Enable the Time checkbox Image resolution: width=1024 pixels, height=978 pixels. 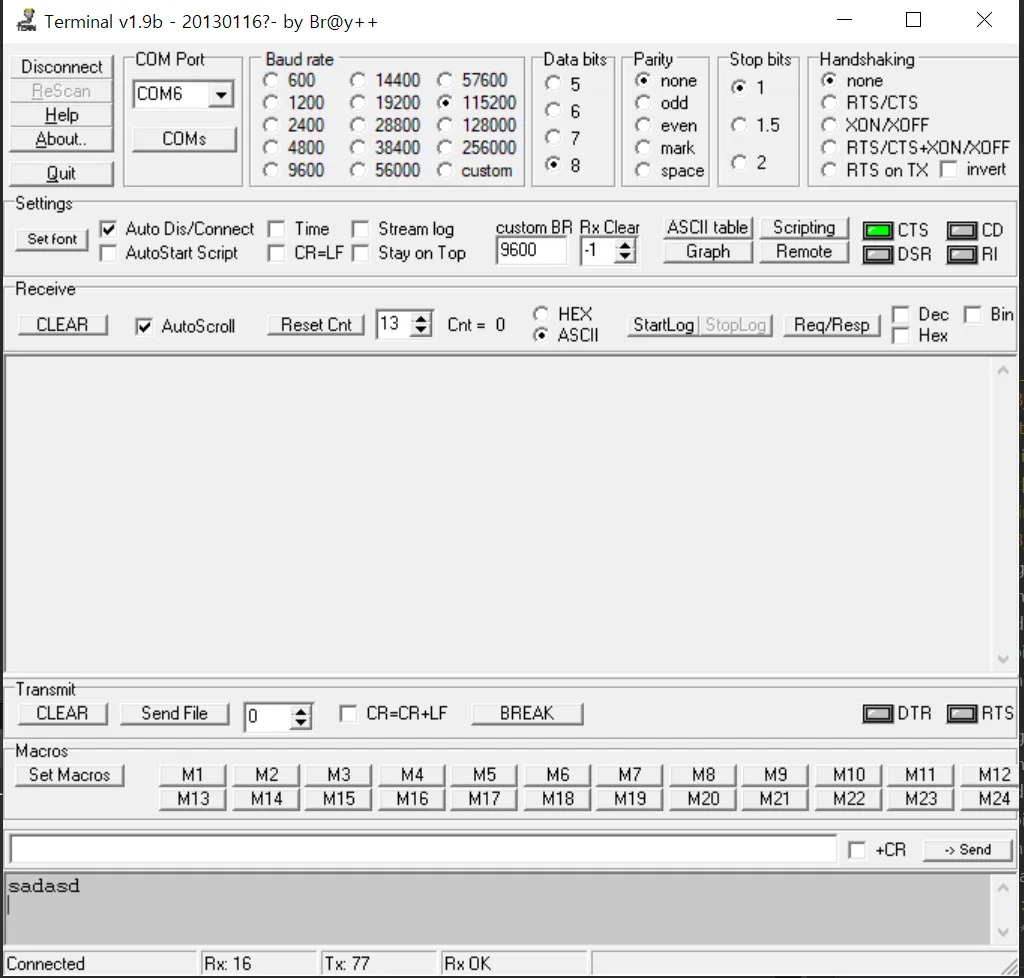(x=276, y=229)
